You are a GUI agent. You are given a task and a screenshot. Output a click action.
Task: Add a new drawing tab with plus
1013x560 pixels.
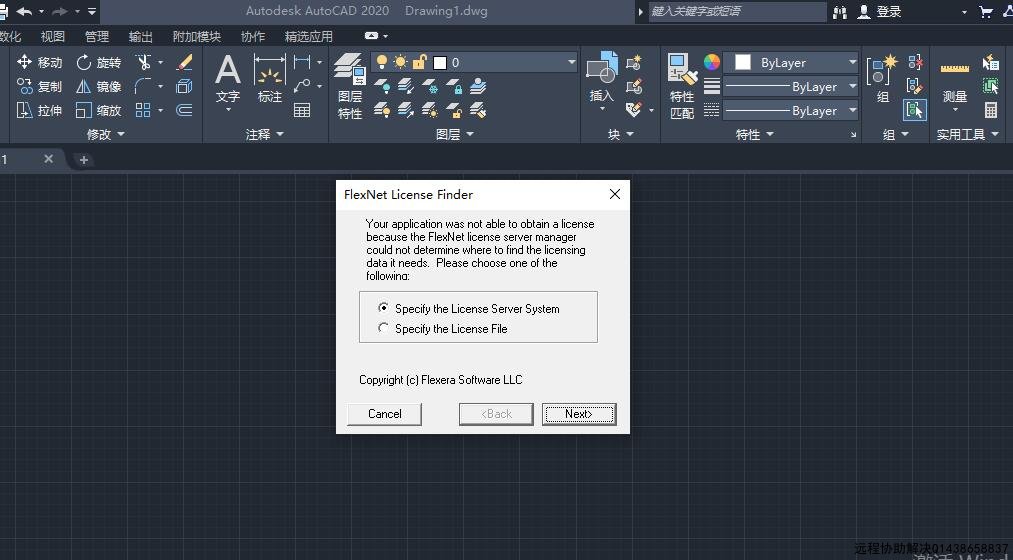point(83,160)
